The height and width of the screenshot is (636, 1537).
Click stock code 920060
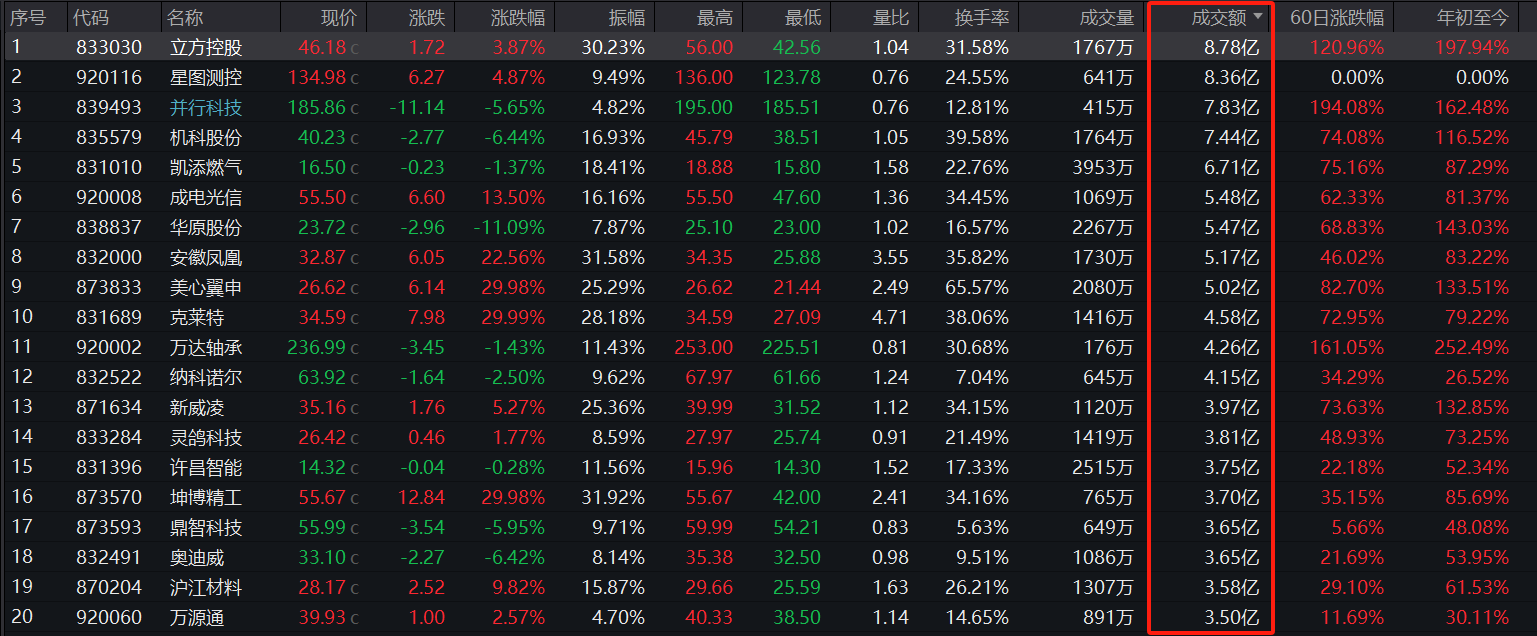point(109,617)
